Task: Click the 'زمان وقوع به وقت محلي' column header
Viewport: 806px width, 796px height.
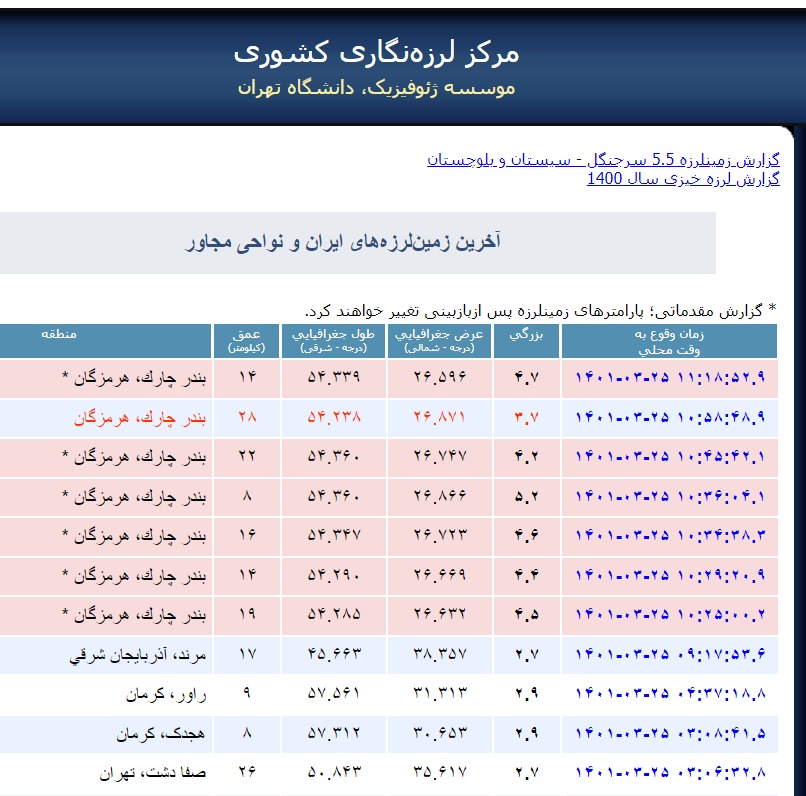Action: point(669,341)
